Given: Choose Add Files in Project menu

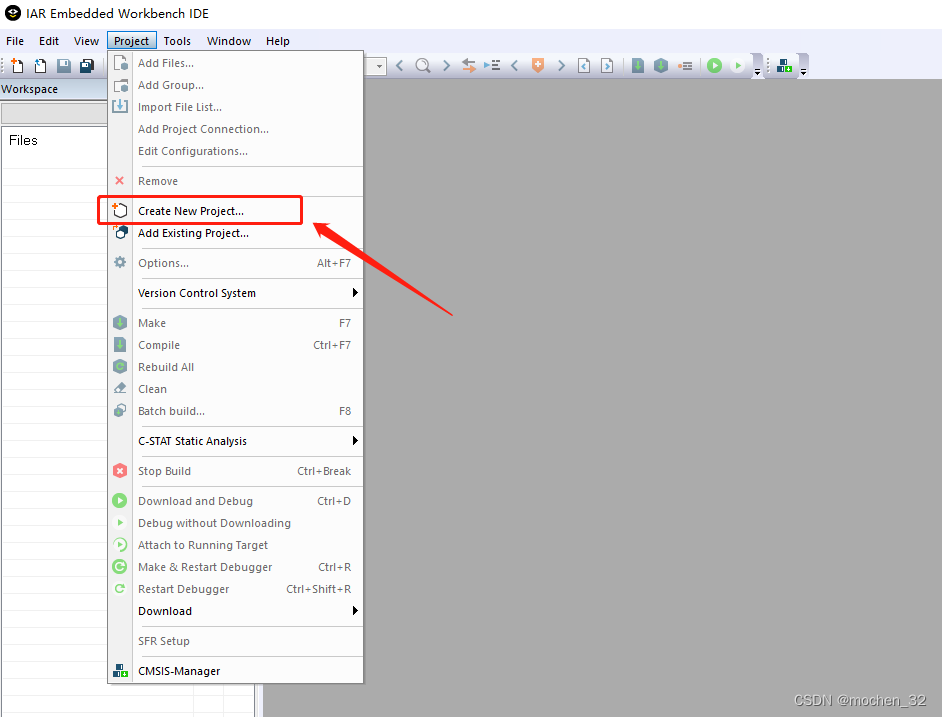Looking at the screenshot, I should (236, 63).
